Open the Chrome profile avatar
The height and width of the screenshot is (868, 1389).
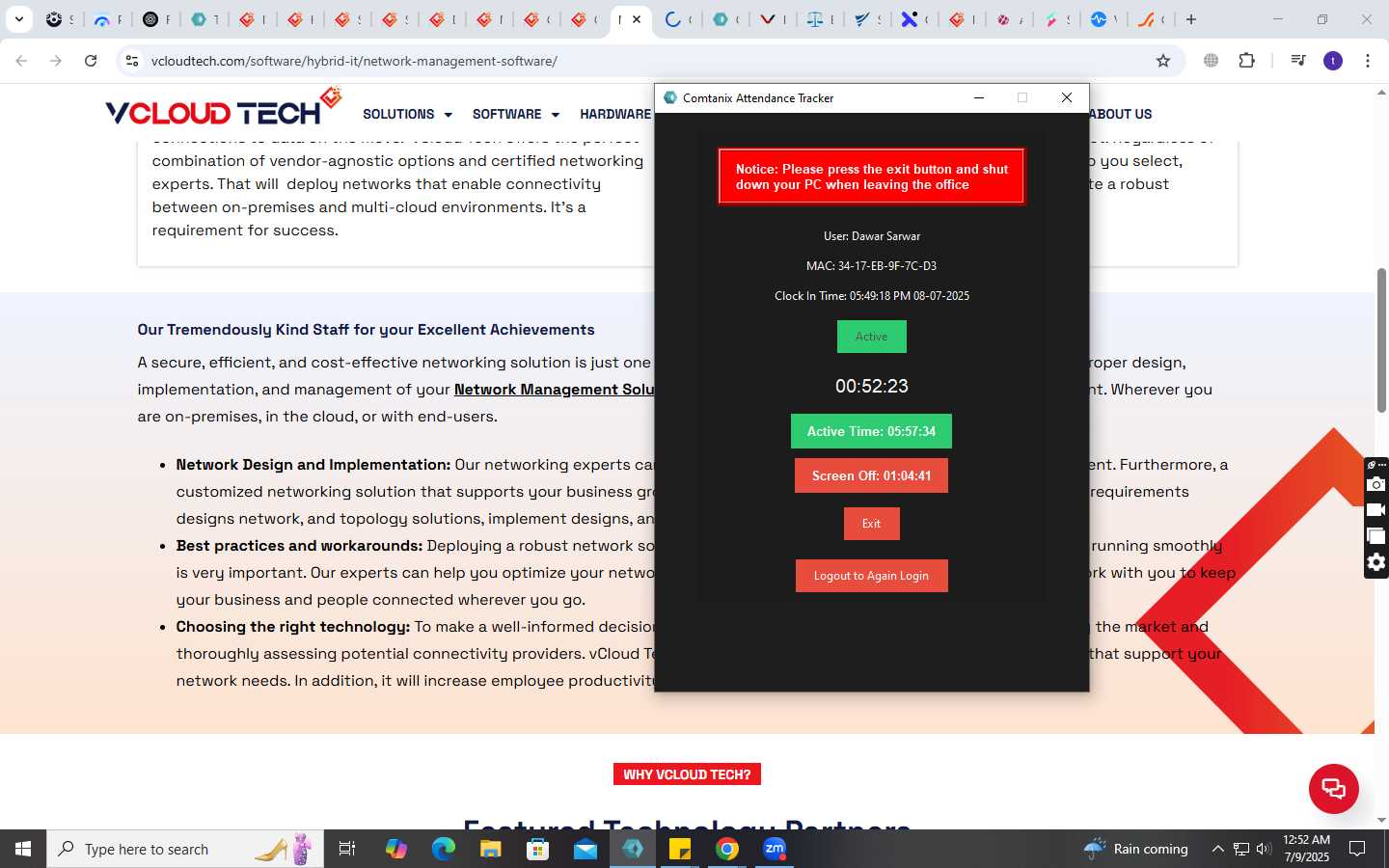point(1333,61)
